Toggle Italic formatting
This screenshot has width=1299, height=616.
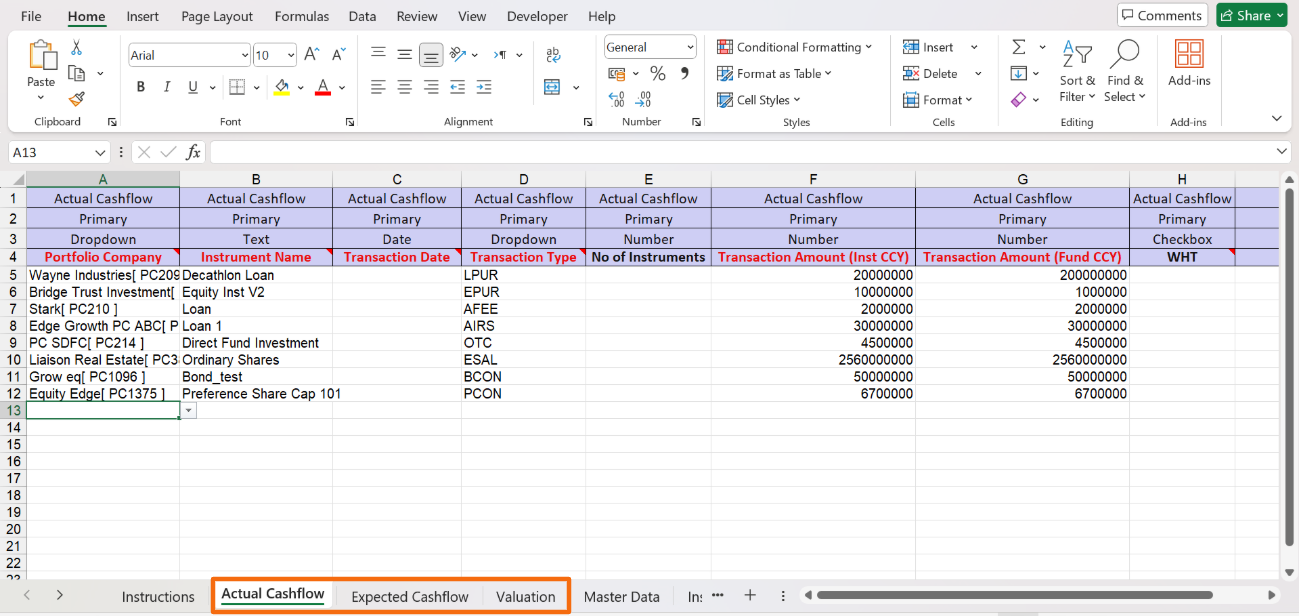[166, 87]
